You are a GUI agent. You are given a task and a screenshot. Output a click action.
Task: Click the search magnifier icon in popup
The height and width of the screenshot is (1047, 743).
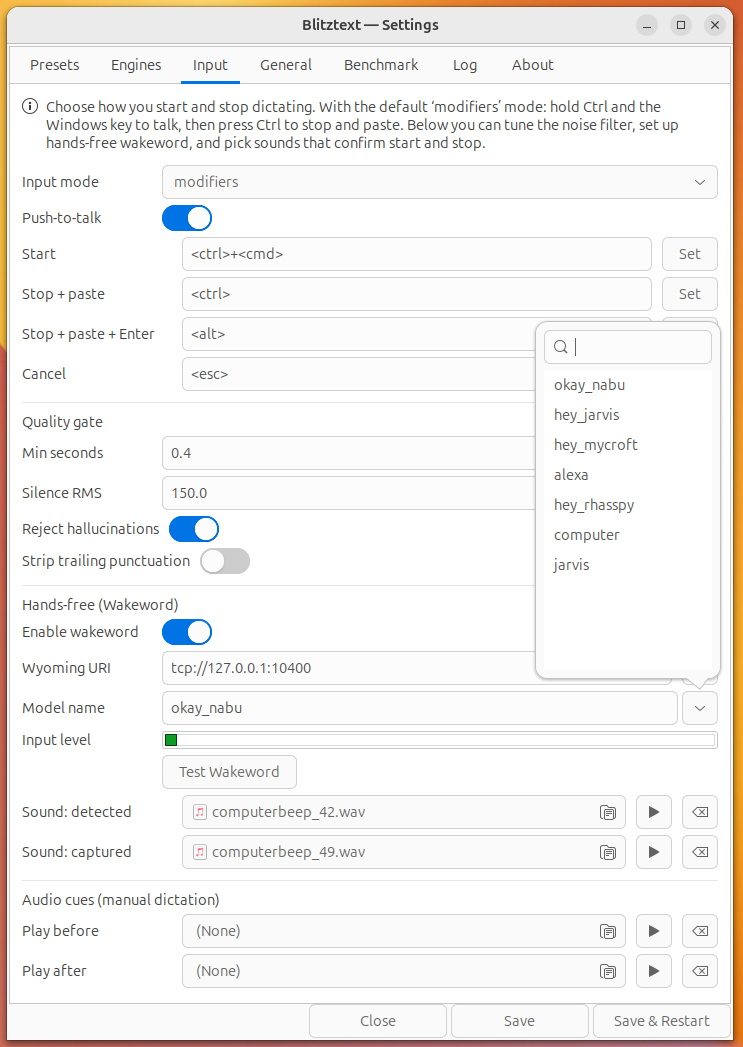(x=561, y=347)
